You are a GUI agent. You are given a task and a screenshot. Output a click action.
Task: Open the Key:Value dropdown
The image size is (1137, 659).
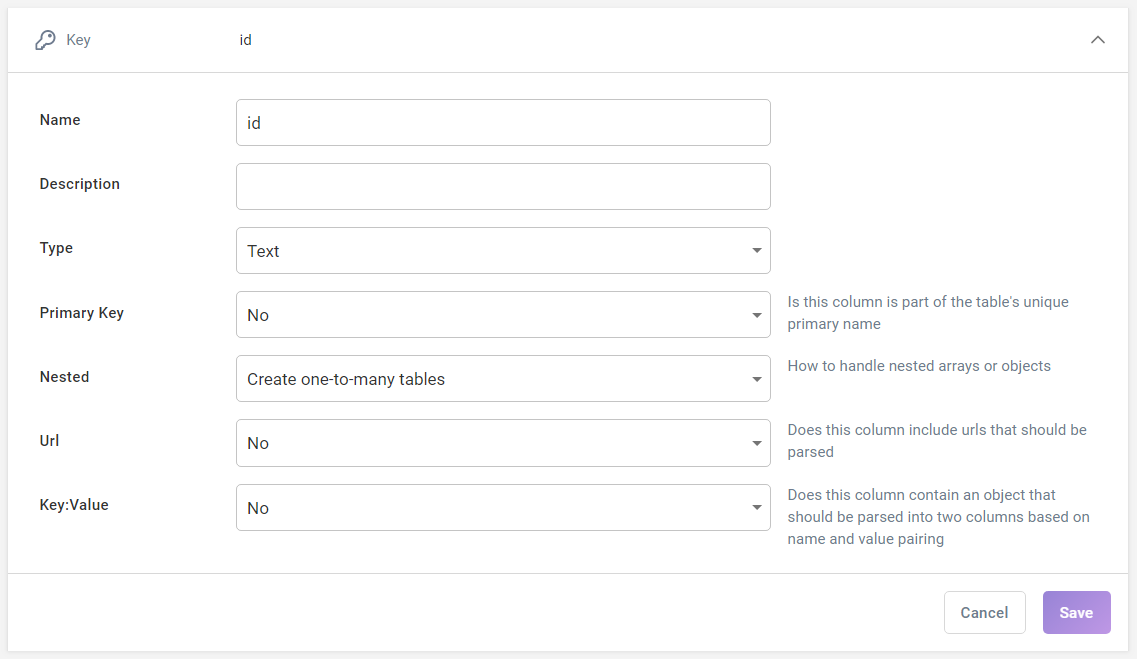click(x=503, y=507)
